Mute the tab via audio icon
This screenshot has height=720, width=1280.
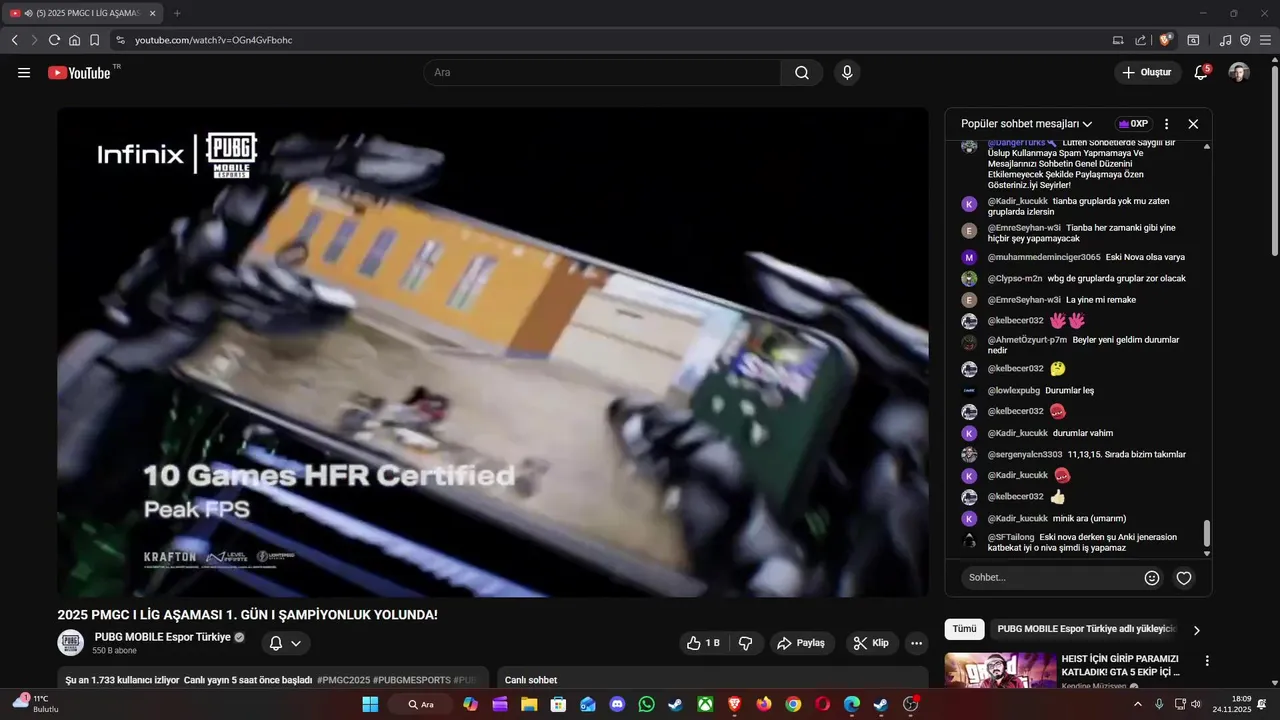pos(28,13)
